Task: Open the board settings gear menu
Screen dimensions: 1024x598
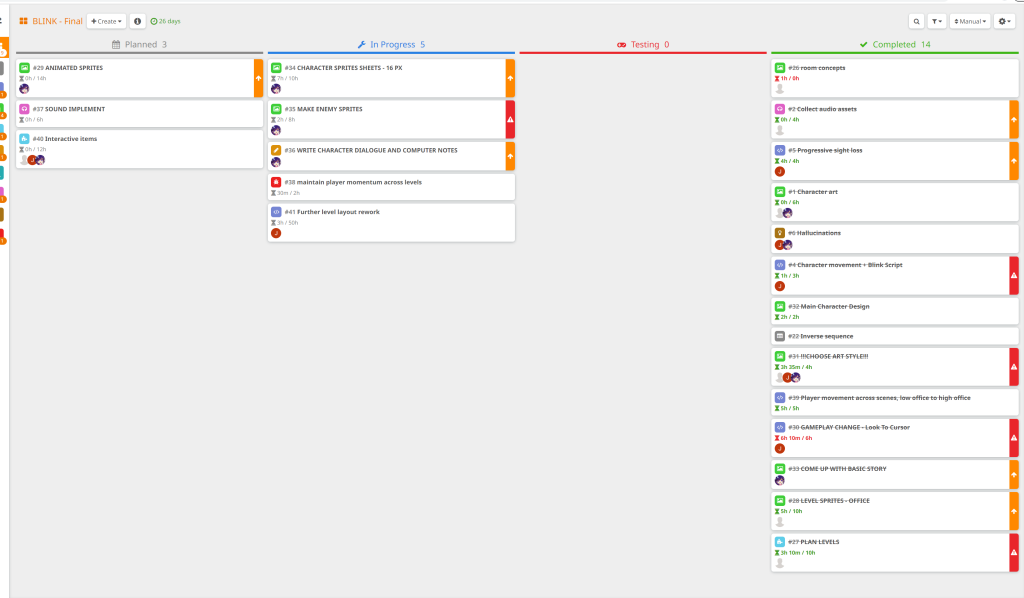Action: pyautogui.click(x=1004, y=21)
